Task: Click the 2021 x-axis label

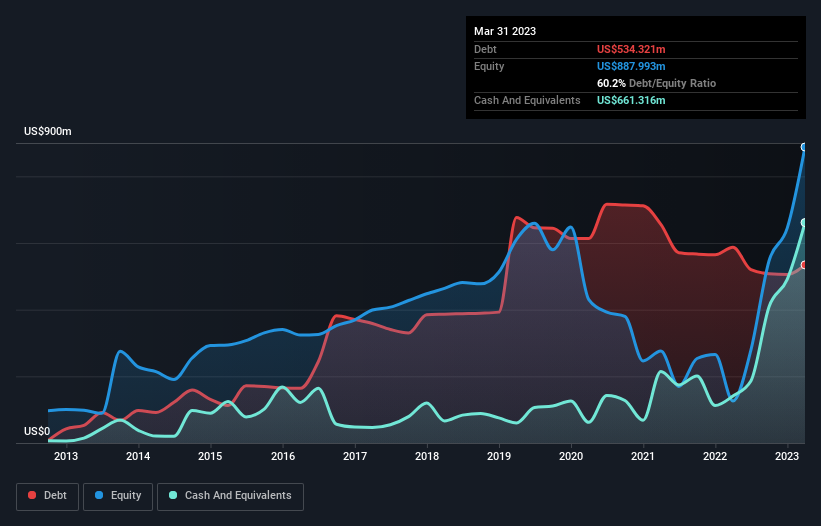Action: coord(642,456)
